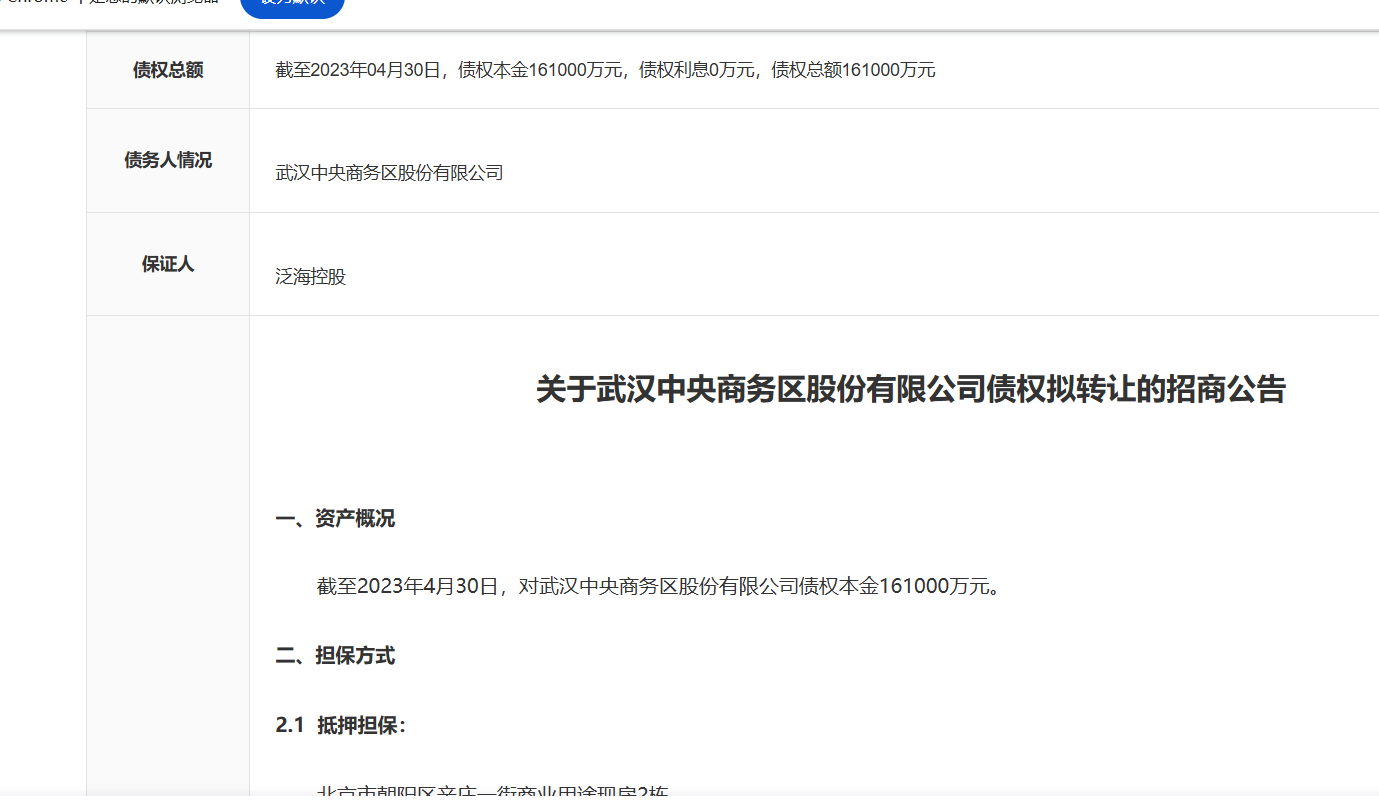Click the guarantor value '泛海控股'

(x=311, y=277)
